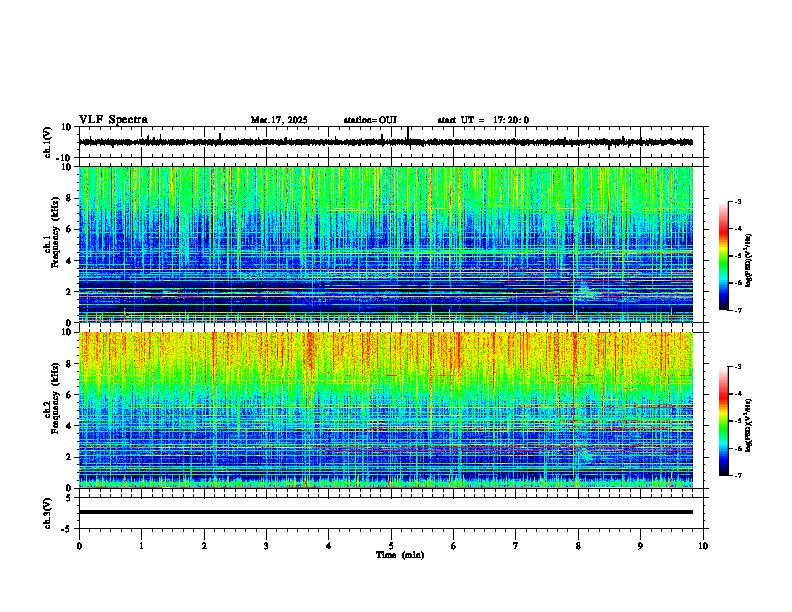Viewport: 792px width, 612px height.
Task: Click the "ch.3(V)" axis label
Action: pyautogui.click(x=47, y=513)
